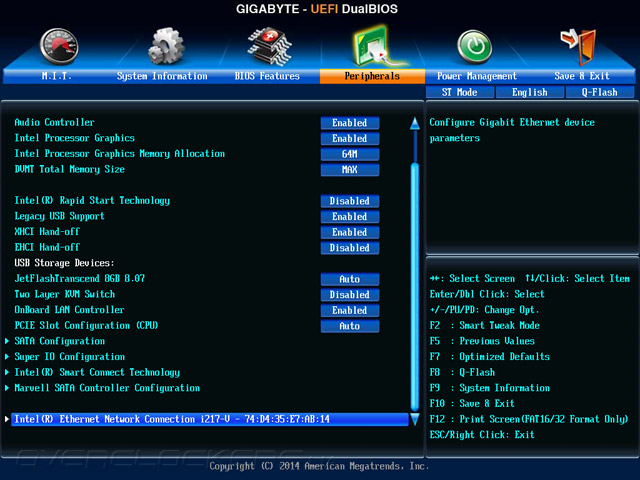Image resolution: width=640 pixels, height=480 pixels.
Task: Toggle Two Layer KVM Switch Disabled value
Action: pos(350,295)
